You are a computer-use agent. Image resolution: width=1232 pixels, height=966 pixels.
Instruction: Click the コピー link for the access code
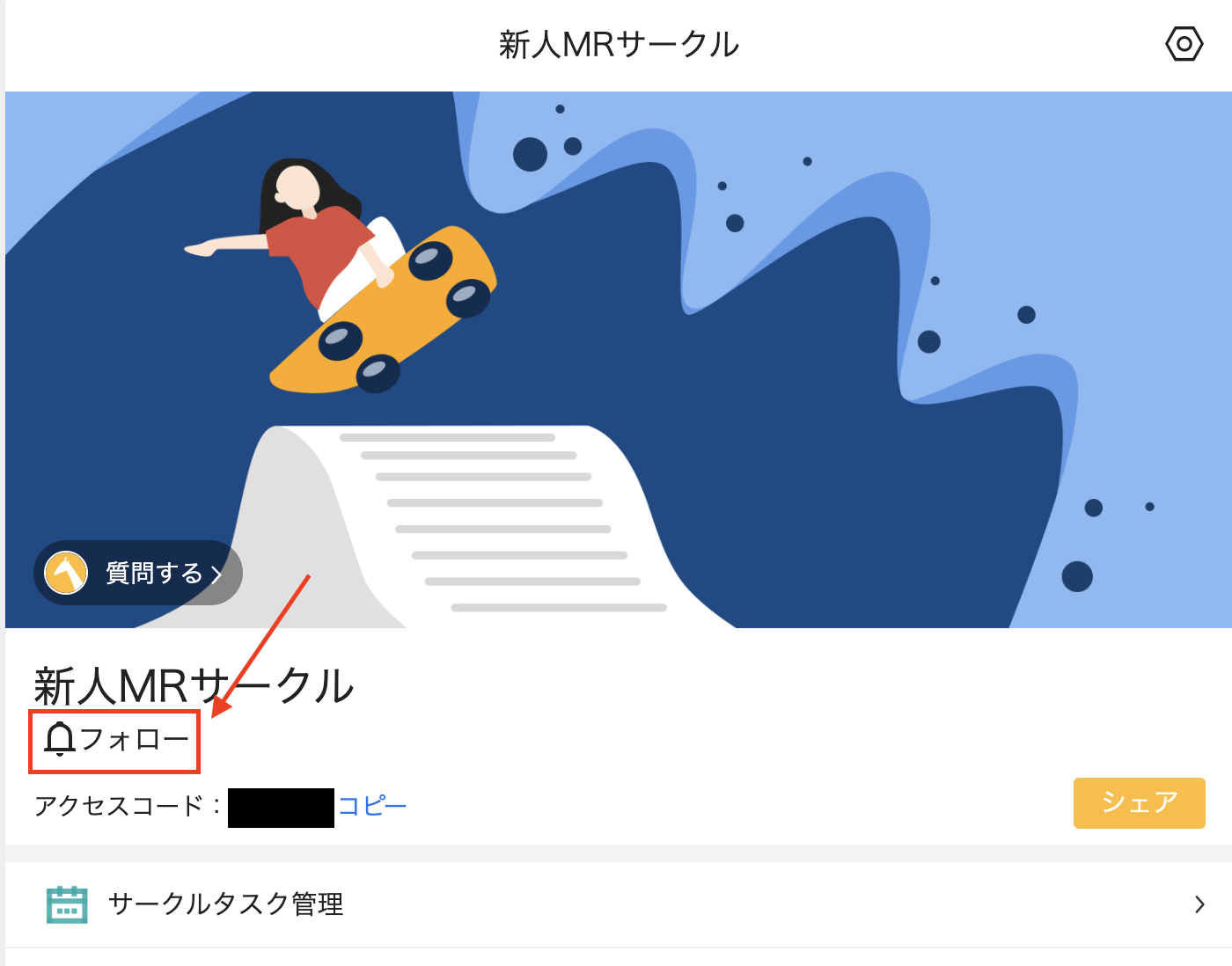tap(372, 806)
